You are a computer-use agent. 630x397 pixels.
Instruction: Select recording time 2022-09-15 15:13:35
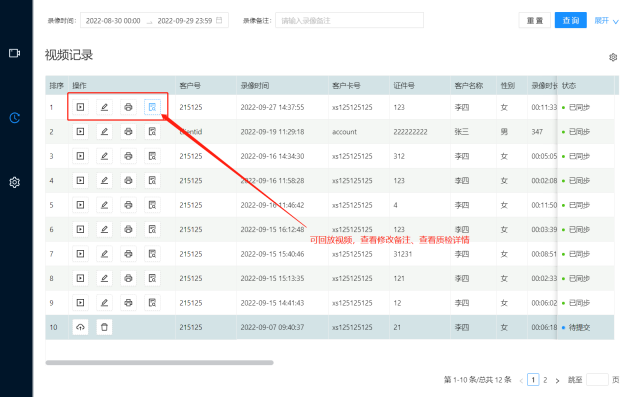click(272, 278)
